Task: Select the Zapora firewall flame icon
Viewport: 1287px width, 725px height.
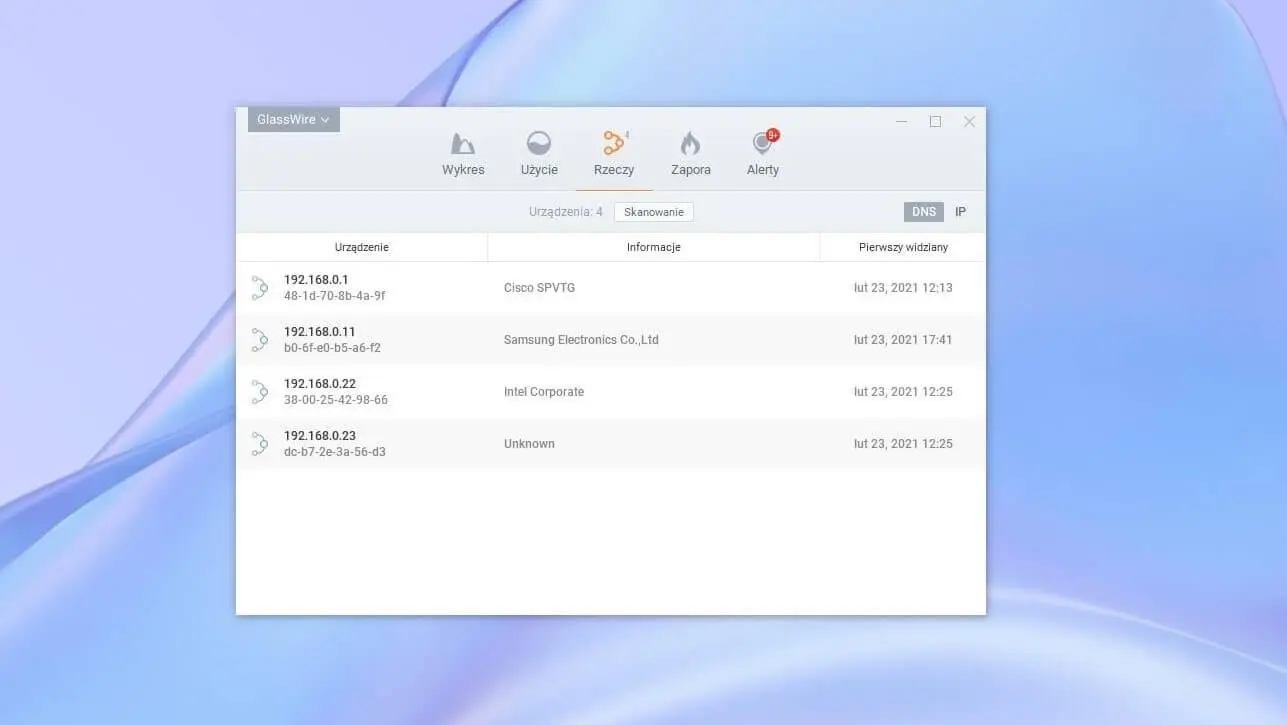Action: 690,144
